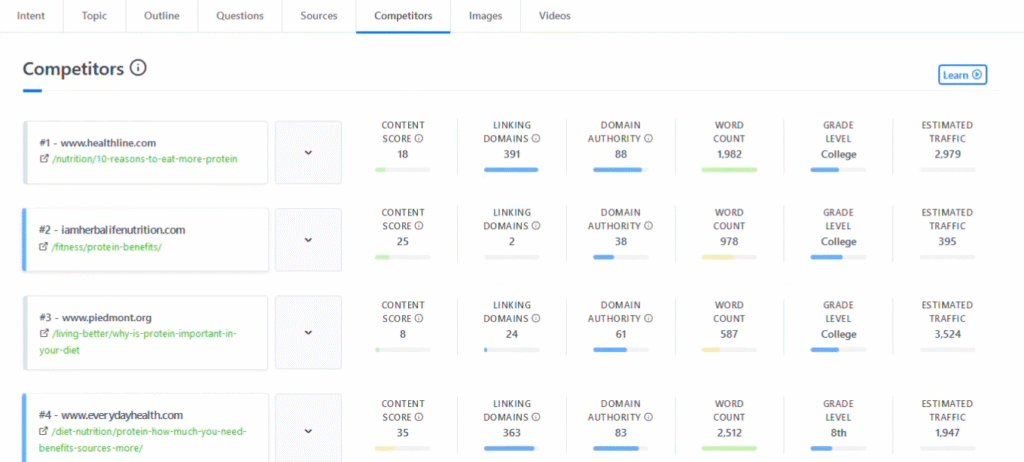Open the Outline tab
The width and height of the screenshot is (1024, 462).
point(161,16)
